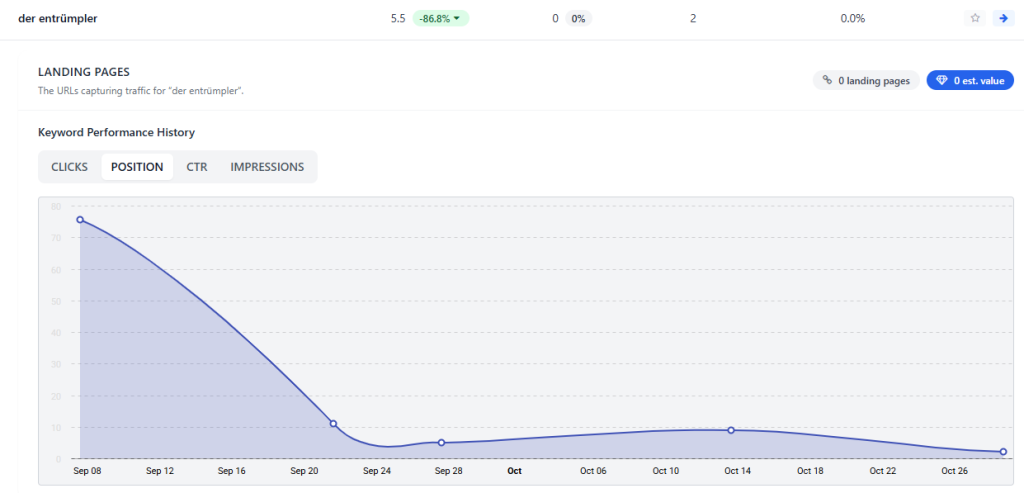Open the IMPRESSIONS tab

click(267, 167)
